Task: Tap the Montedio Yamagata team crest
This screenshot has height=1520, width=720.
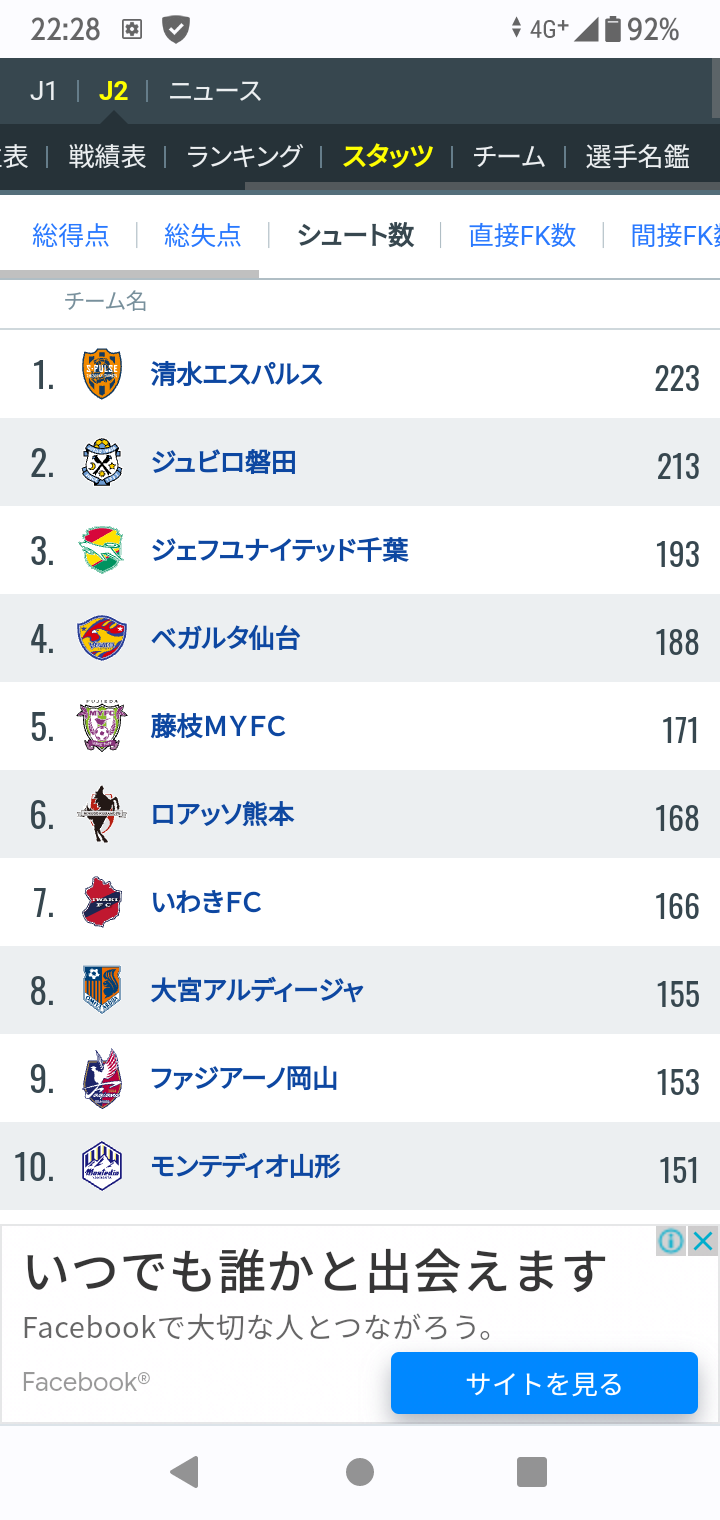Action: coord(102,1166)
